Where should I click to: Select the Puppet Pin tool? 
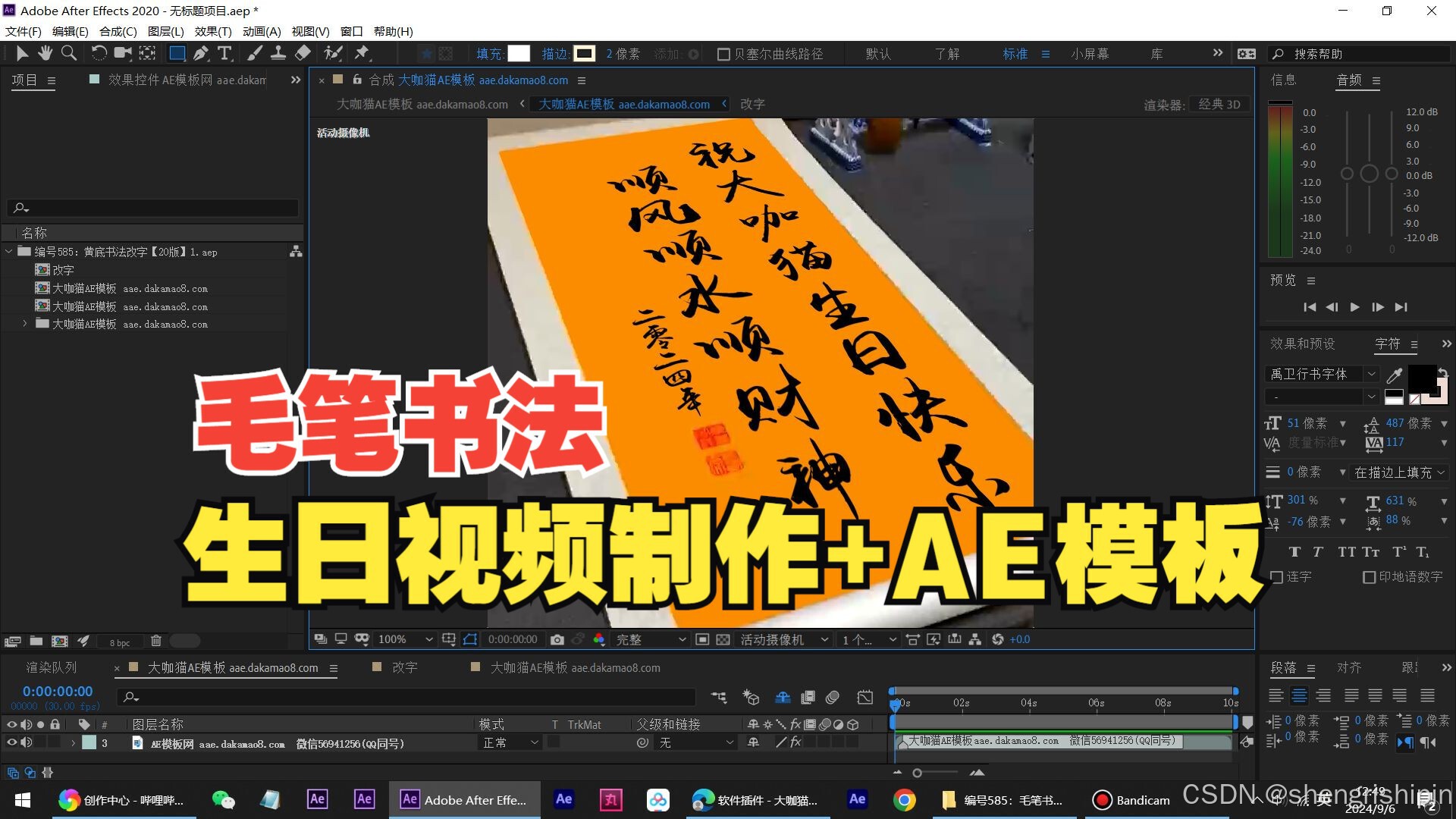[362, 53]
